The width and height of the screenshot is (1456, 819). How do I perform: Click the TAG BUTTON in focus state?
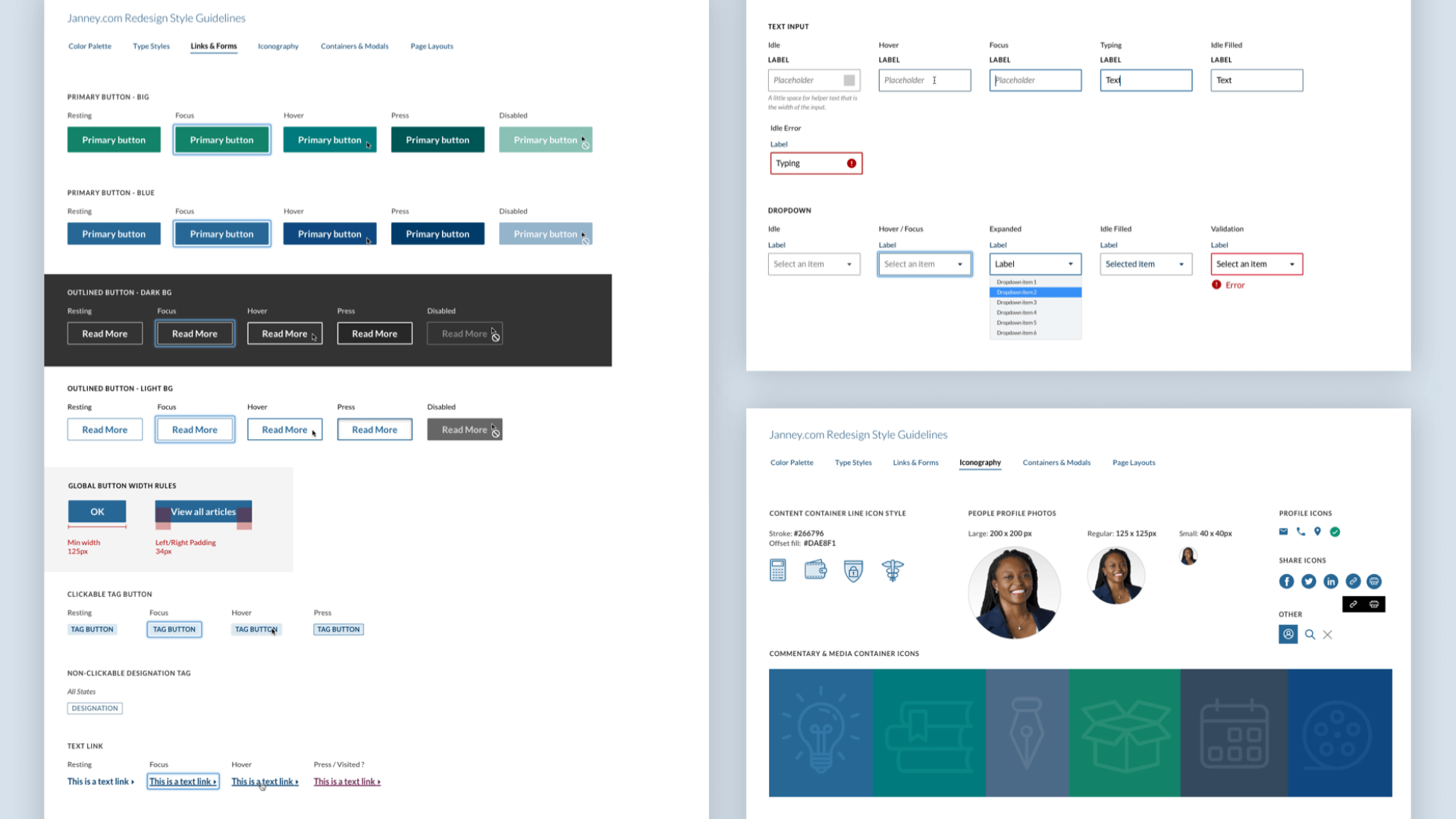point(174,628)
